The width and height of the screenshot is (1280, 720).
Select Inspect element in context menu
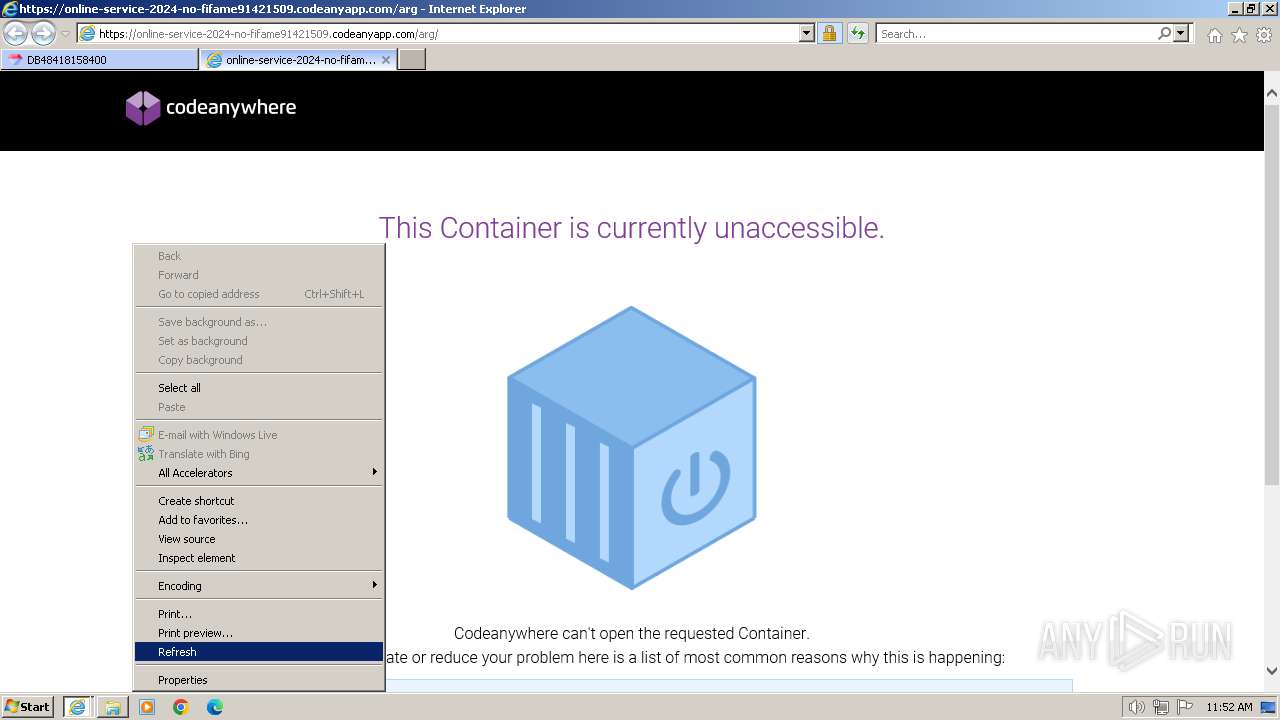point(259,558)
